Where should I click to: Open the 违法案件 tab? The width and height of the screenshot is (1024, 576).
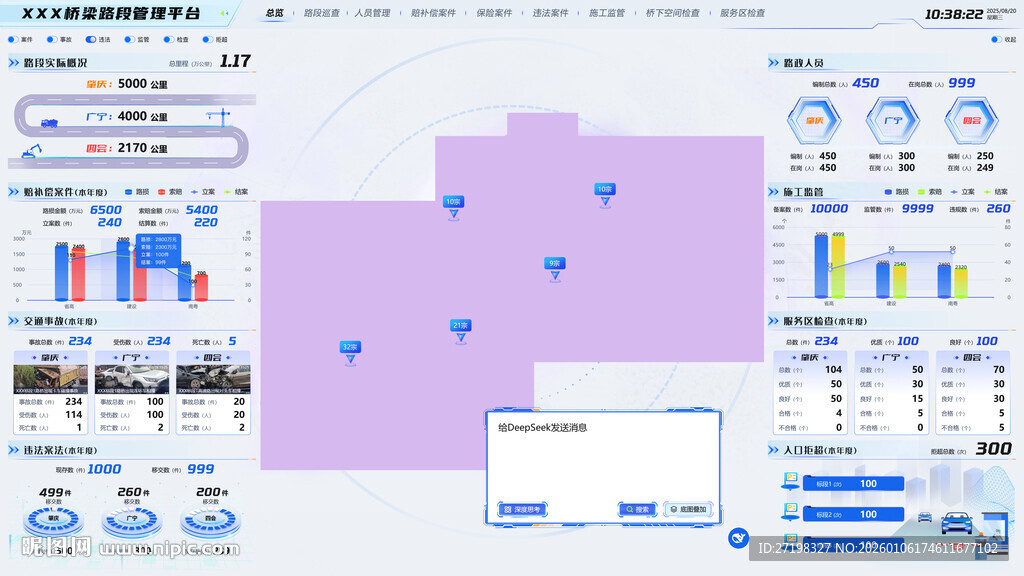(x=551, y=13)
